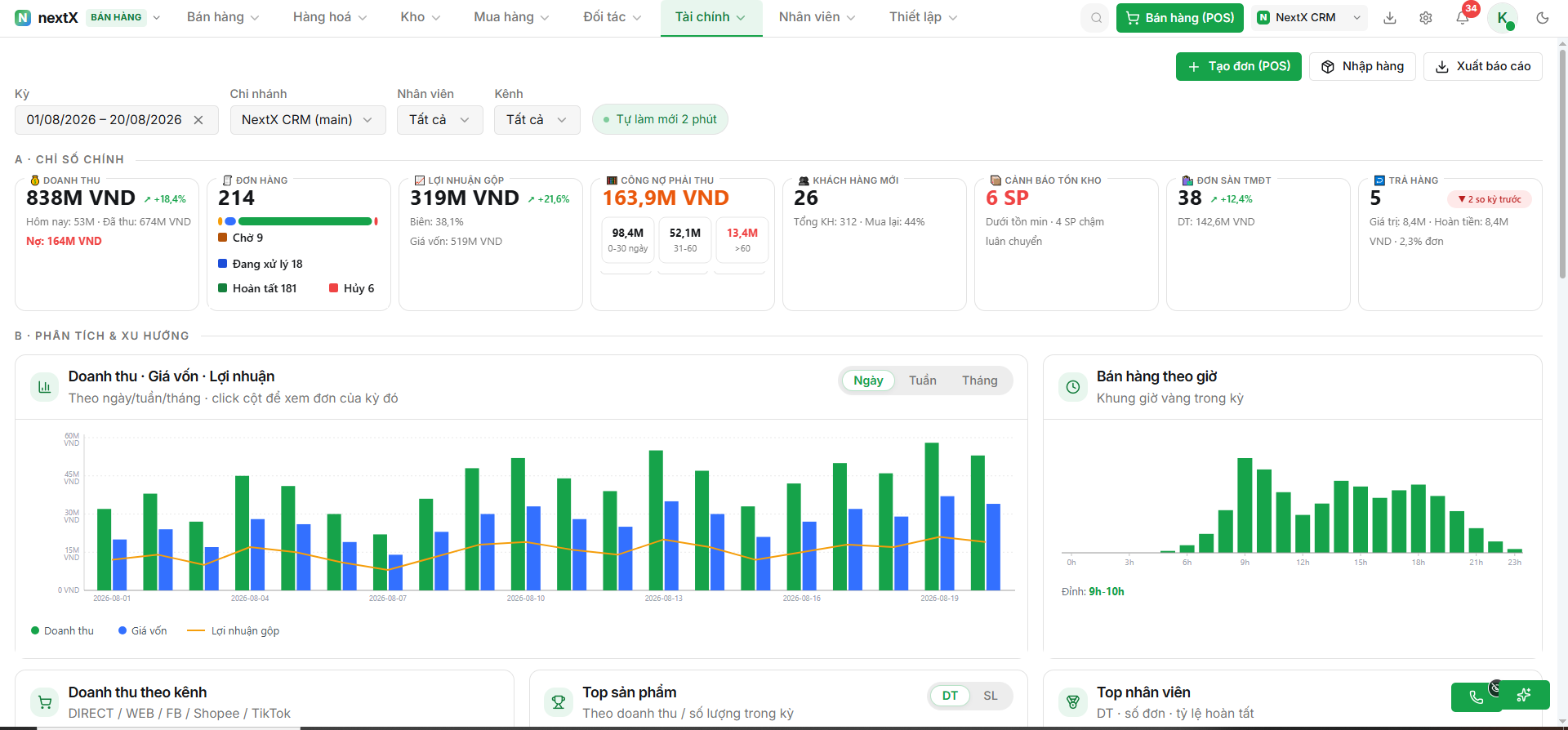This screenshot has width=1568, height=730.
Task: Select DT in Top sản phẩm
Action: 950,696
